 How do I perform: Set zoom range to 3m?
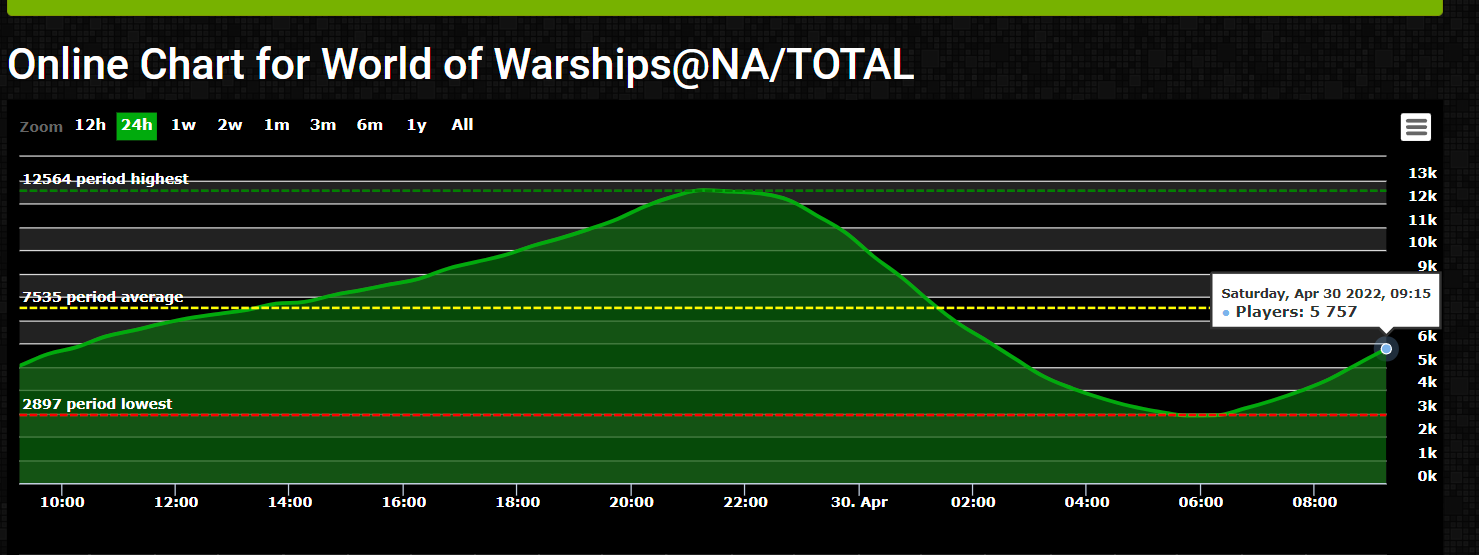tap(323, 126)
